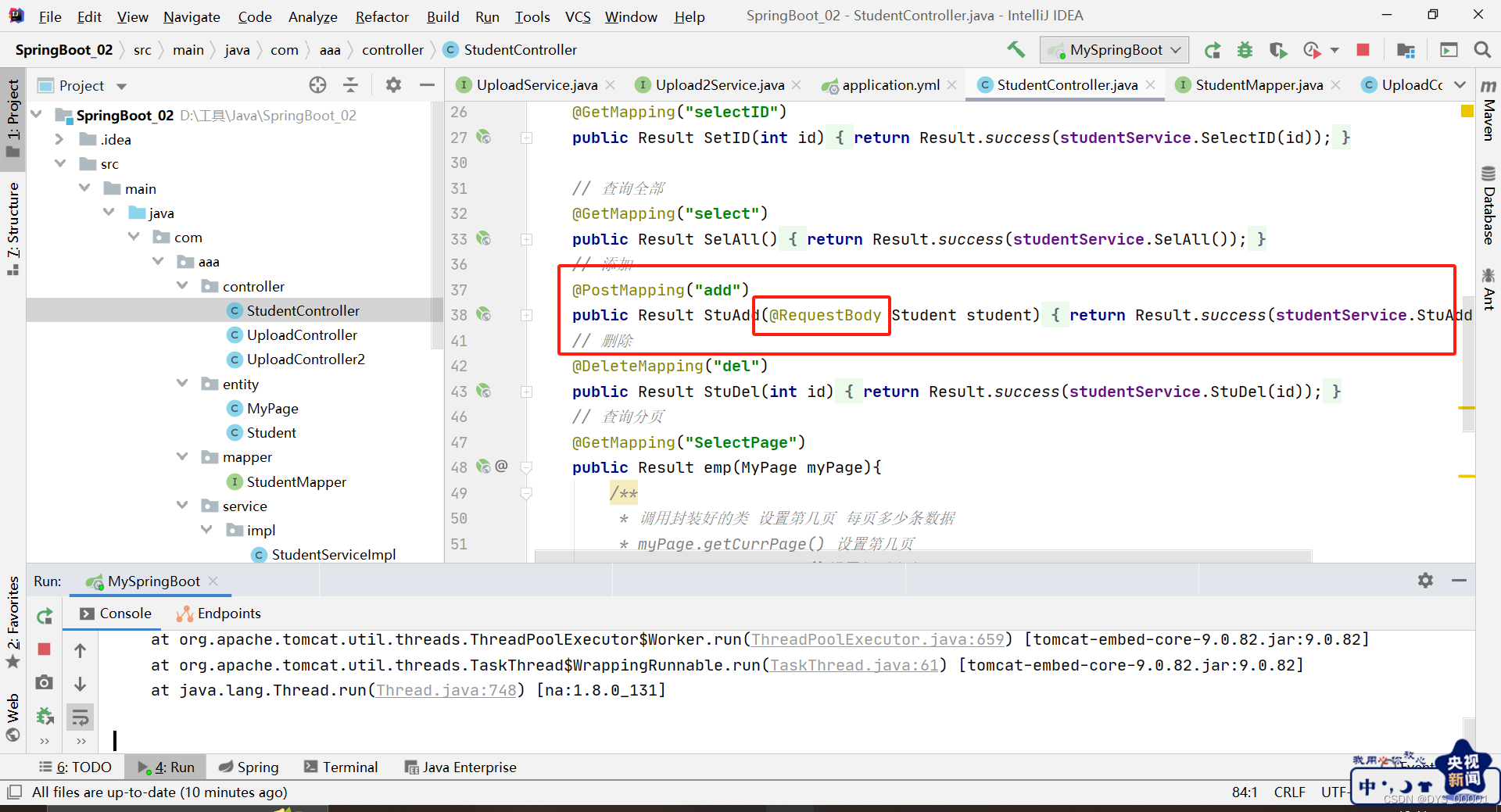Open the Terminal tool window
1501x812 pixels.
[x=341, y=767]
